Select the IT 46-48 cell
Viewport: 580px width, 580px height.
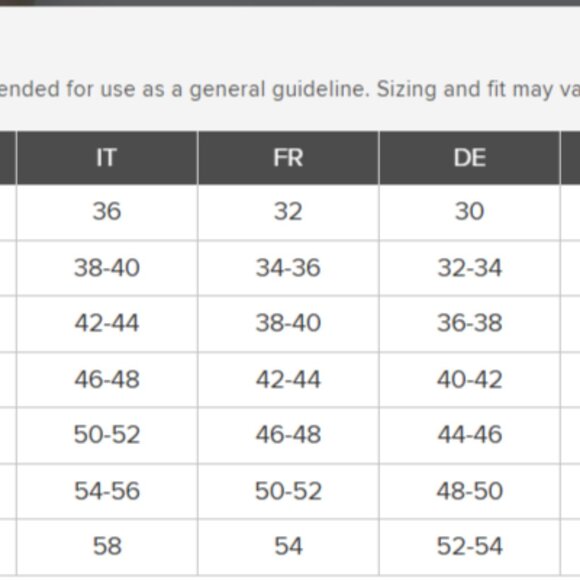coord(107,380)
